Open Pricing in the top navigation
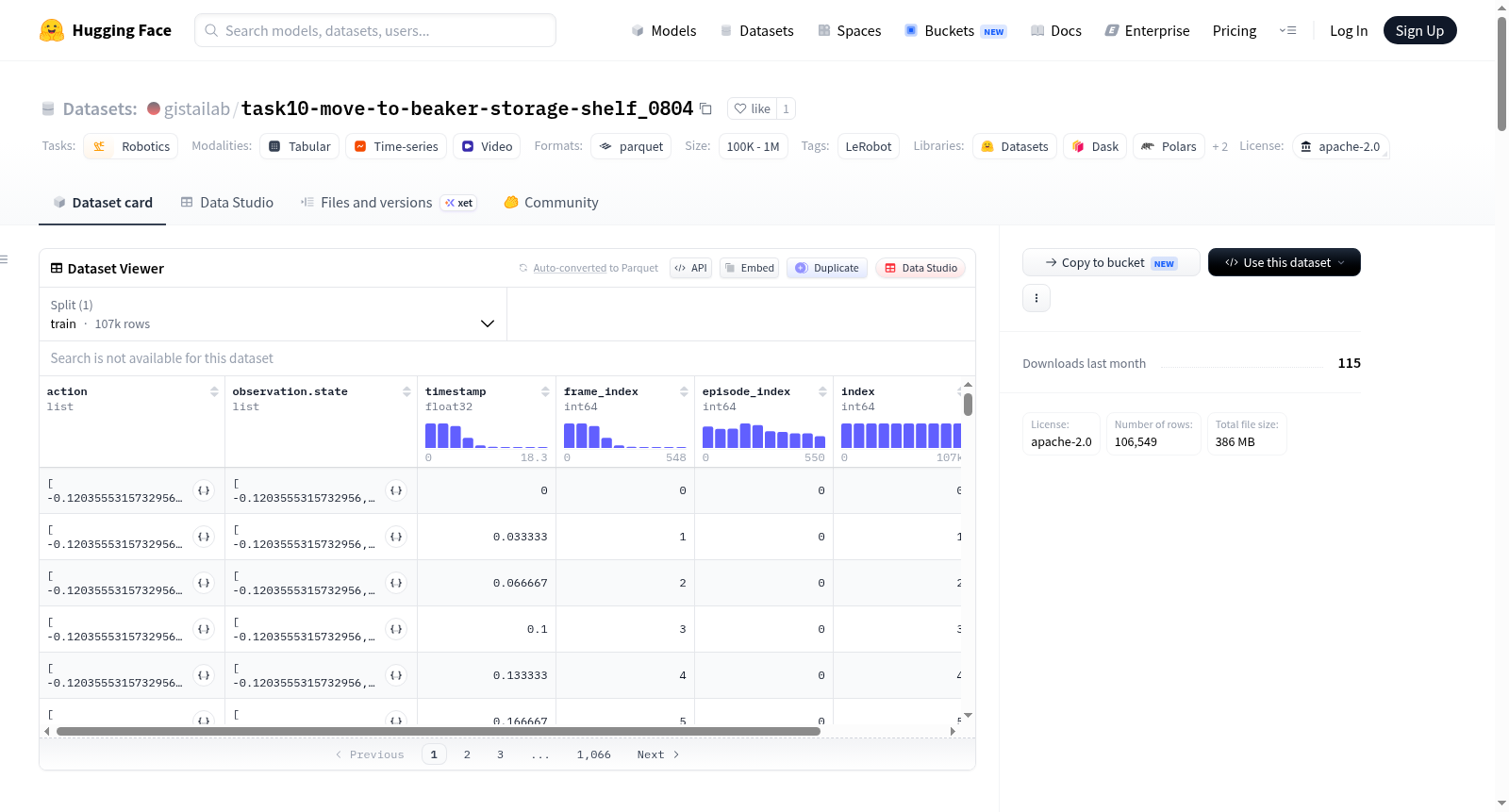Image resolution: width=1509 pixels, height=812 pixels. tap(1235, 31)
